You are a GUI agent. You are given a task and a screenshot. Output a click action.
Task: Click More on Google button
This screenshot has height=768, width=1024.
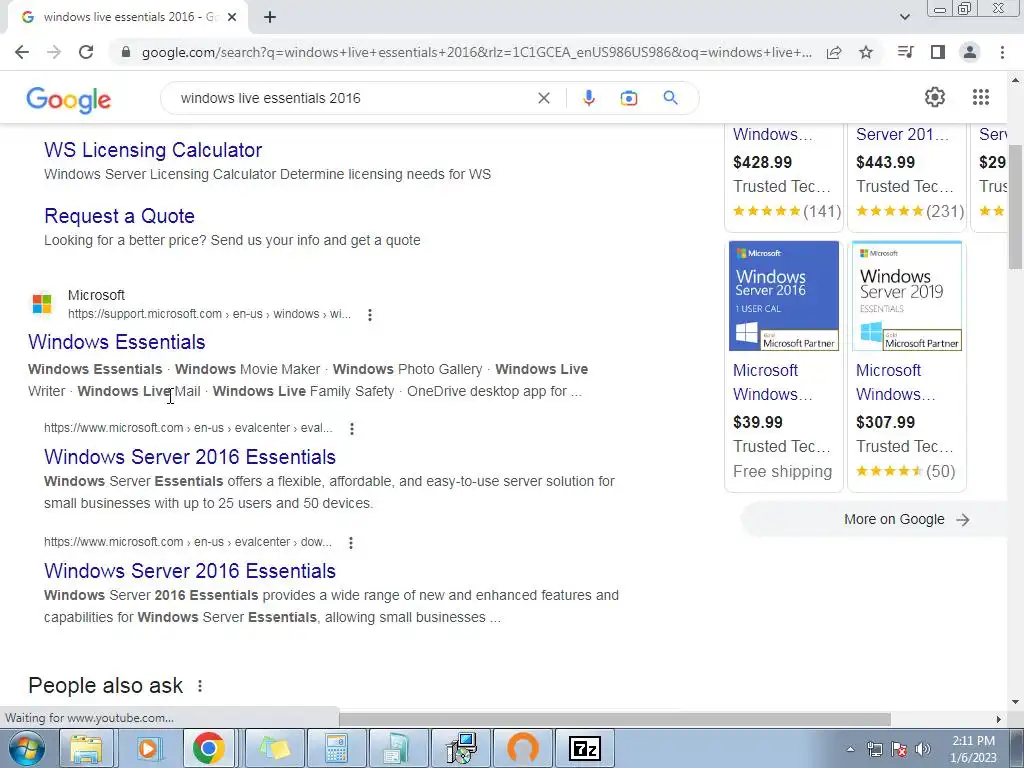pyautogui.click(x=906, y=520)
